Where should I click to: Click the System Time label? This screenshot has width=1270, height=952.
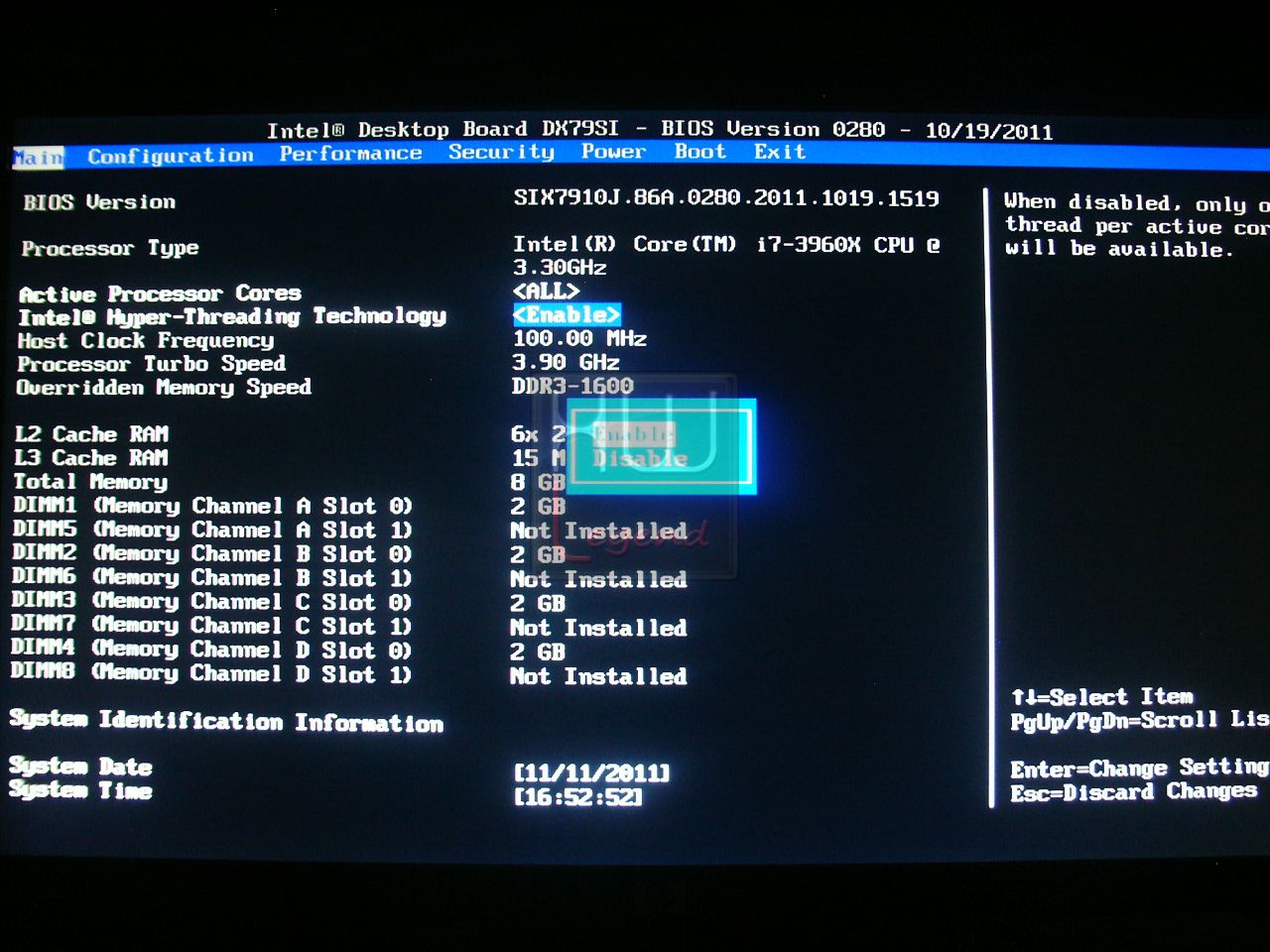[80, 790]
